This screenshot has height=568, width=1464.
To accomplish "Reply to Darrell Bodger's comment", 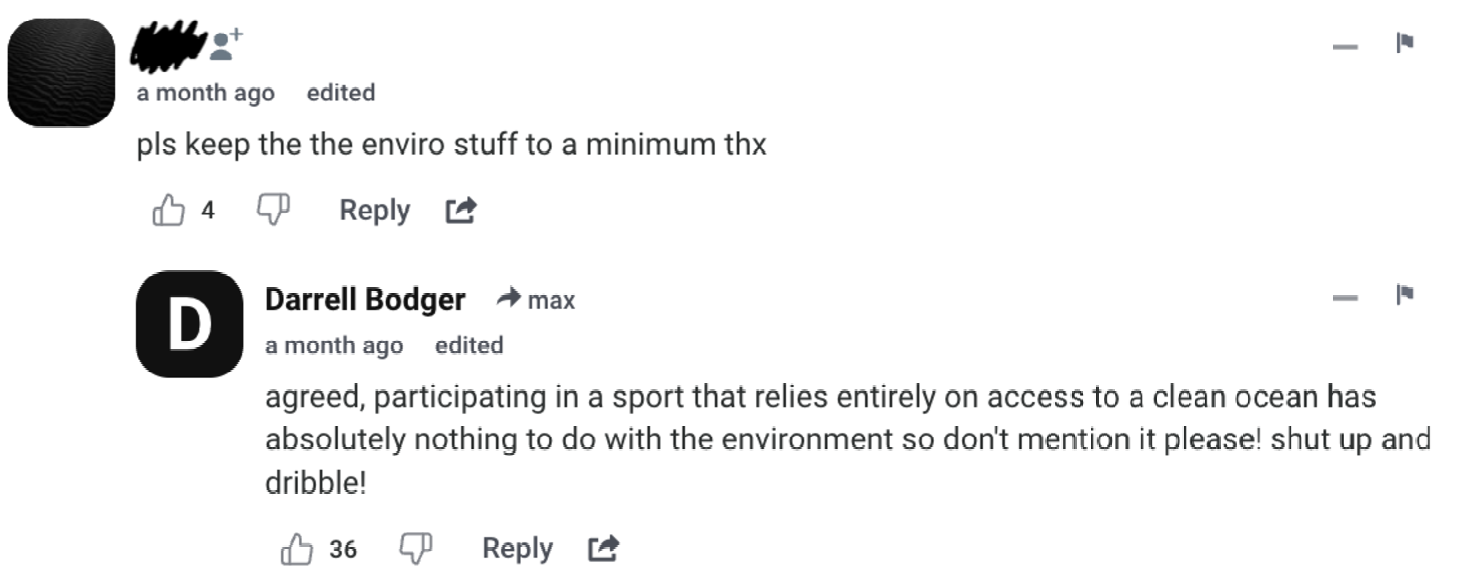I will [x=517, y=548].
